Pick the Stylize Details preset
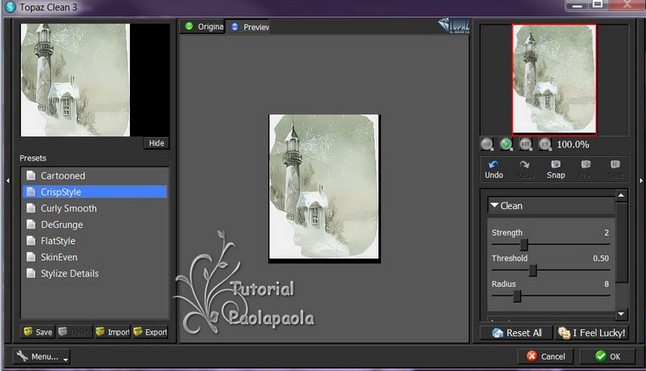Image resolution: width=646 pixels, height=371 pixels. (95, 273)
